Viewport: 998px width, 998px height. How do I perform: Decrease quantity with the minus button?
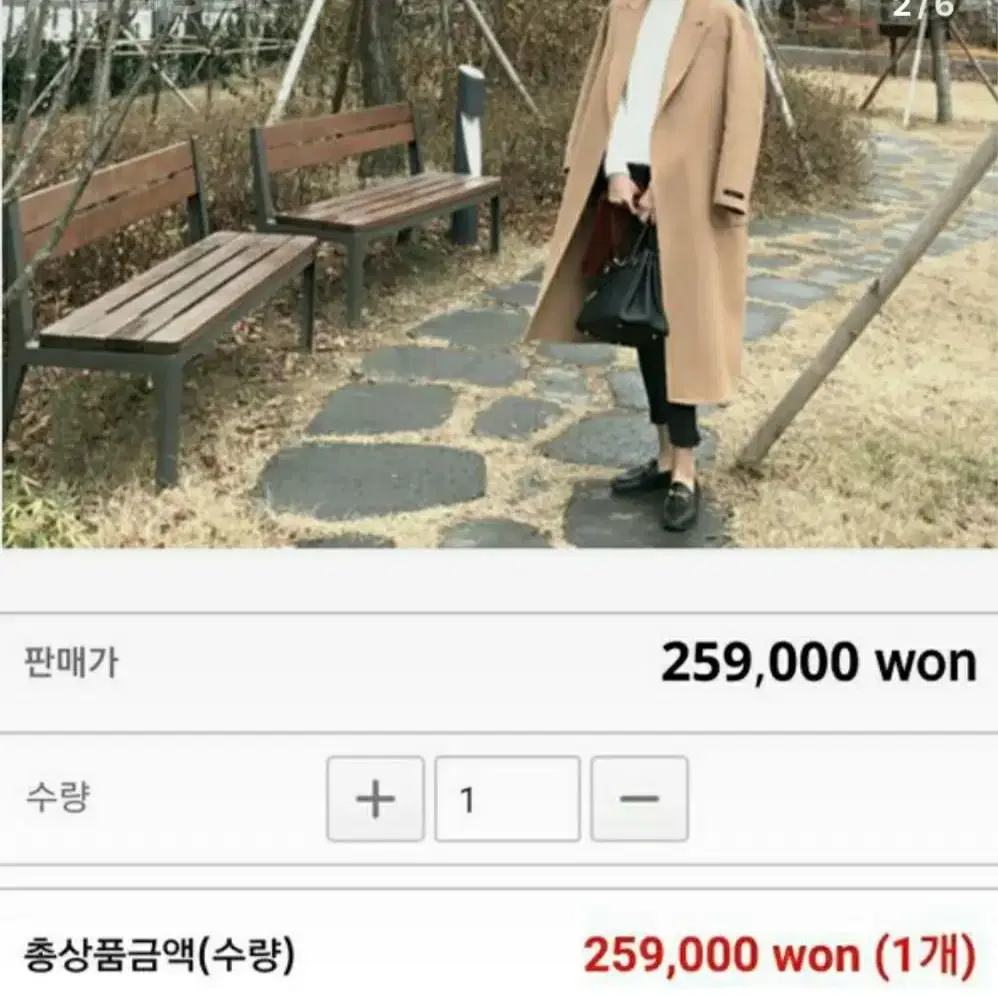click(639, 799)
